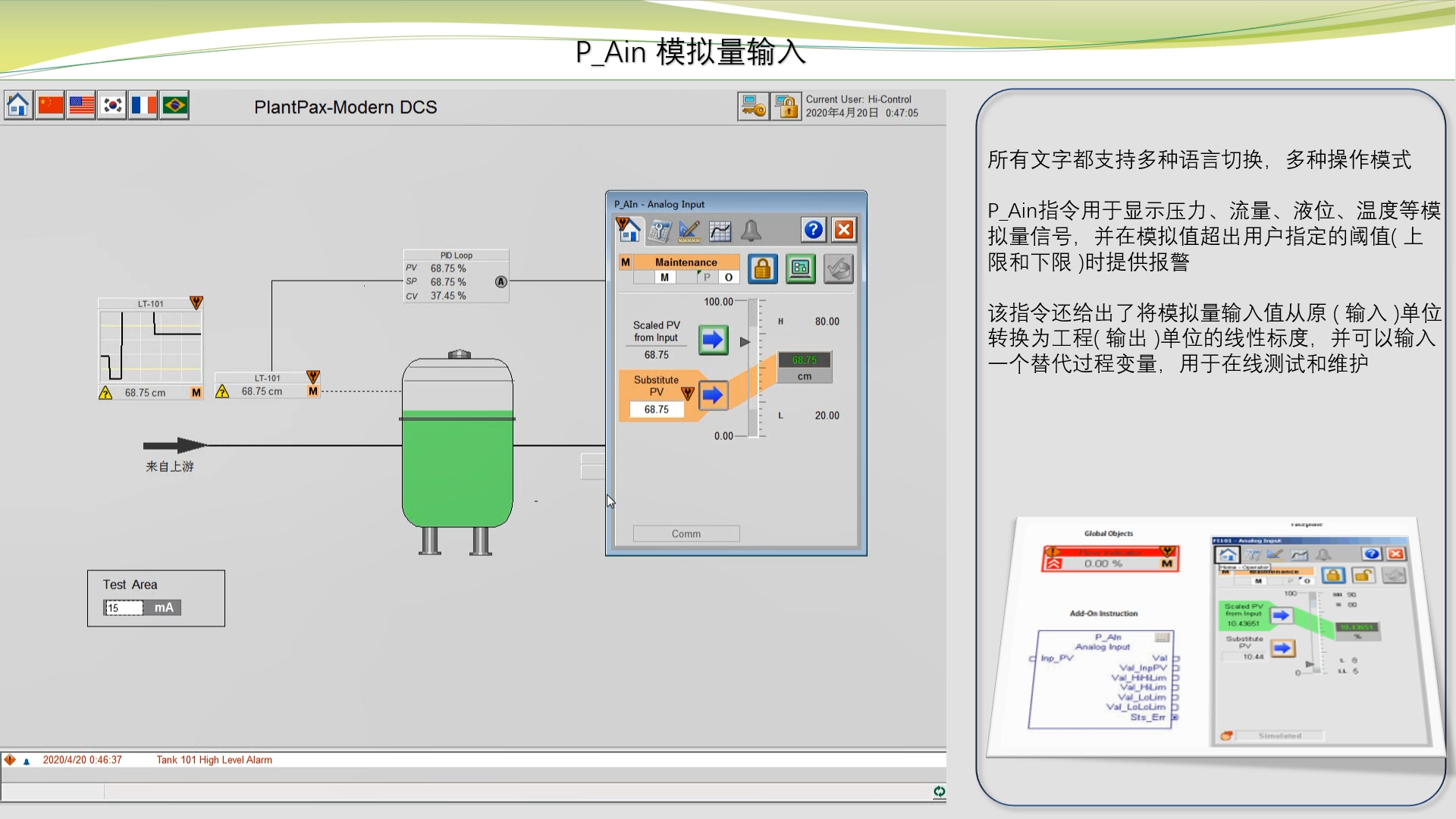1456x819 pixels.
Task: Click warning triangle on LT-101 transmitter tag
Action: coord(222,391)
